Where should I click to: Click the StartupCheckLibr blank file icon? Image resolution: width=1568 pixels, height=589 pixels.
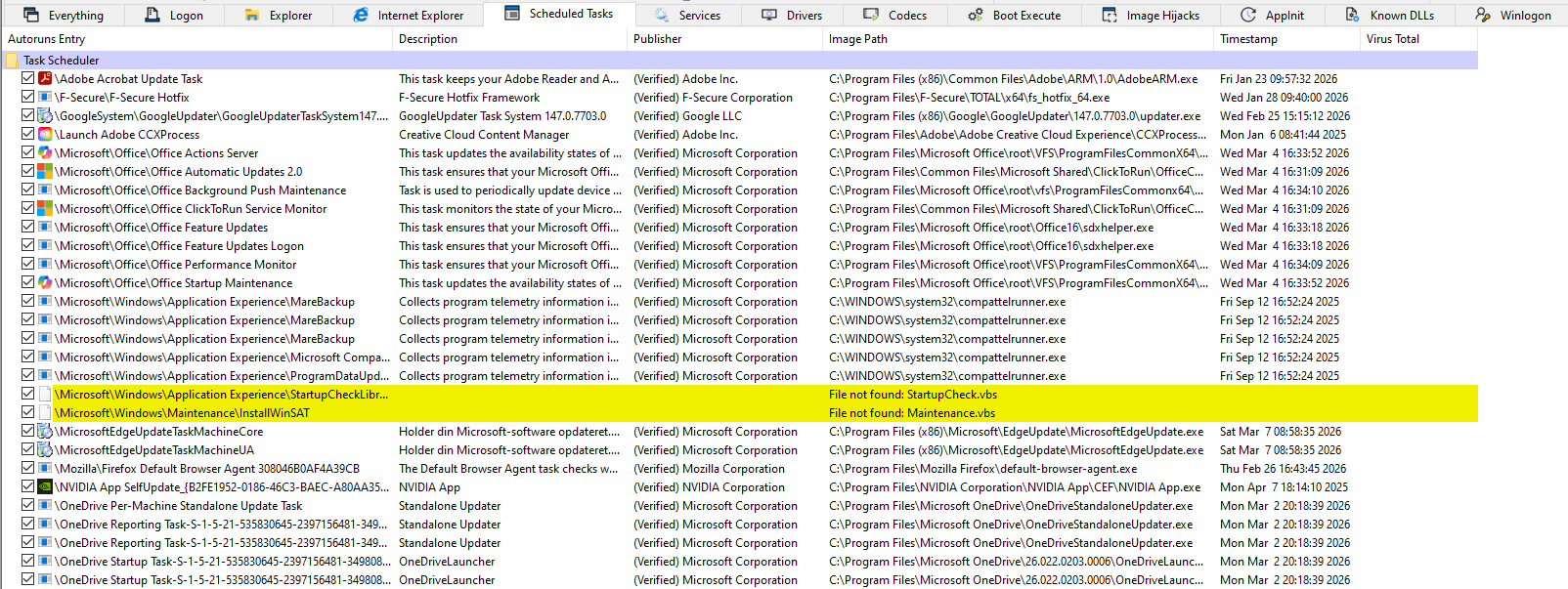pyautogui.click(x=45, y=394)
